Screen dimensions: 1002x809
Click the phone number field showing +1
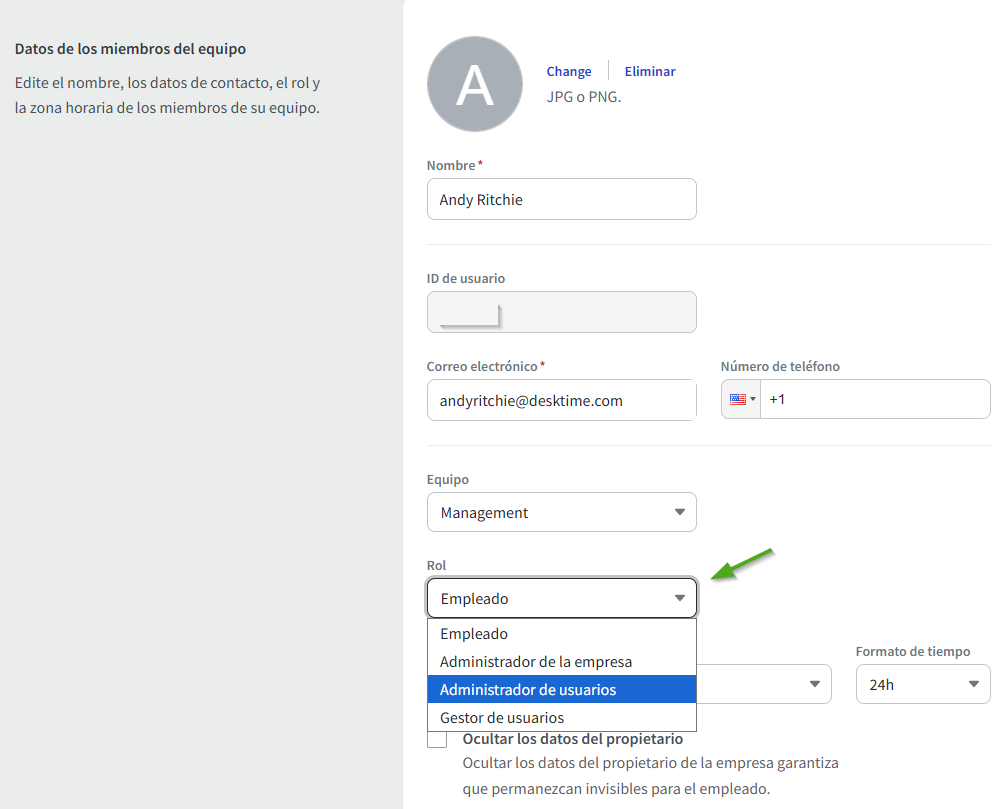[x=874, y=399]
